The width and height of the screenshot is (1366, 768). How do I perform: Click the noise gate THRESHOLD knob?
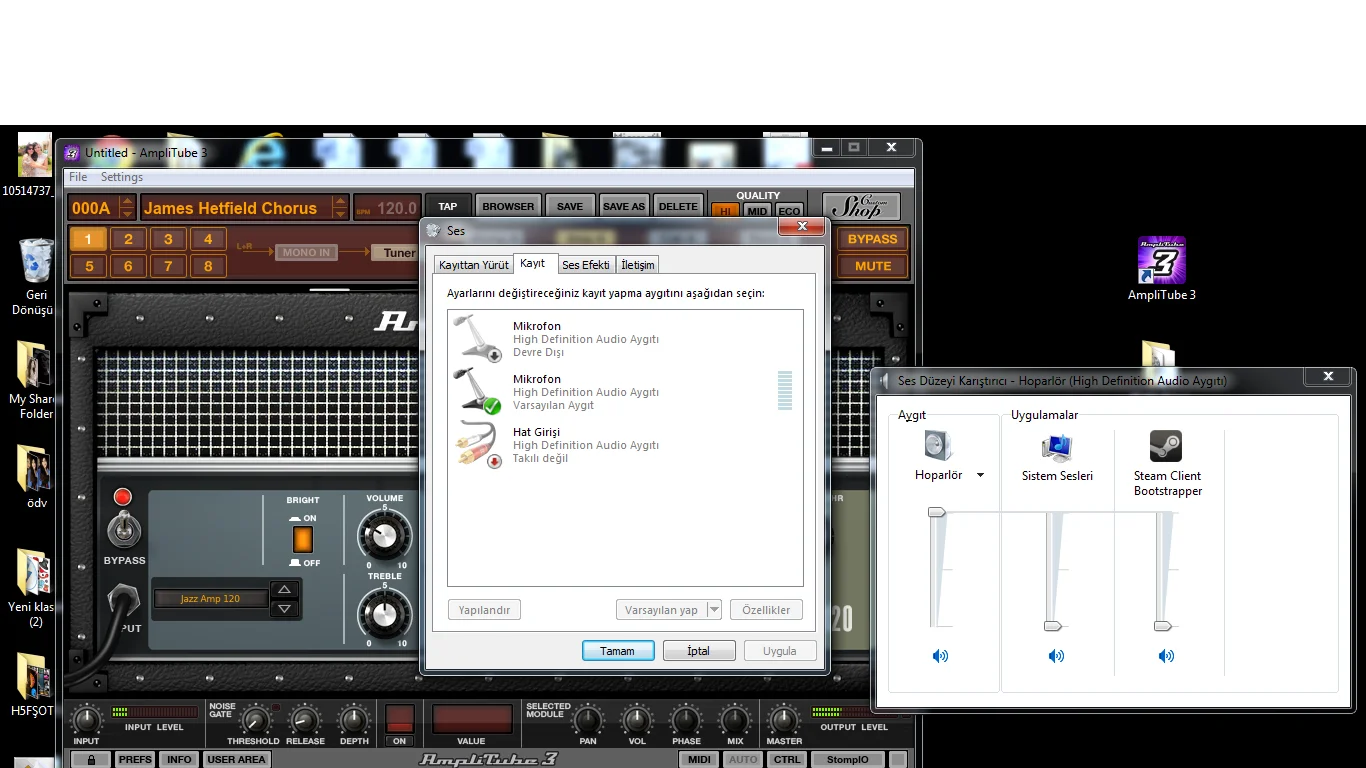(x=255, y=720)
